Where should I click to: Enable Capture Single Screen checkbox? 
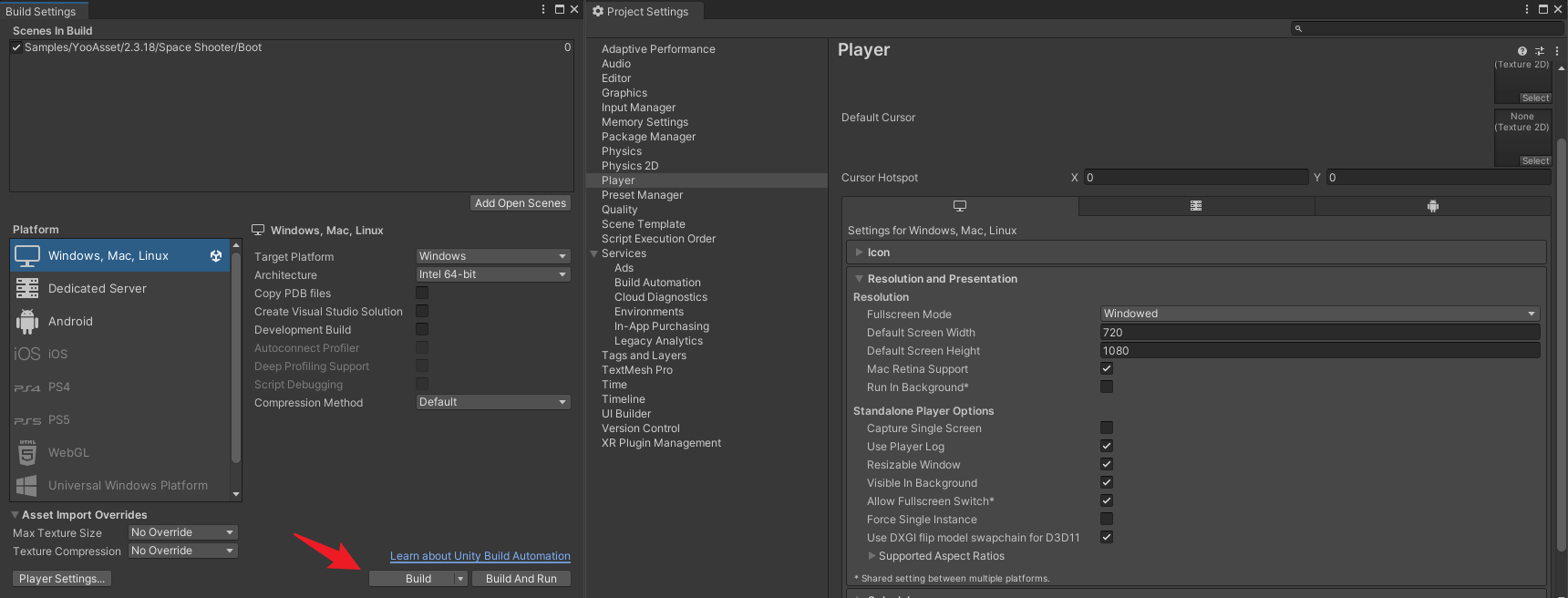click(x=1107, y=428)
